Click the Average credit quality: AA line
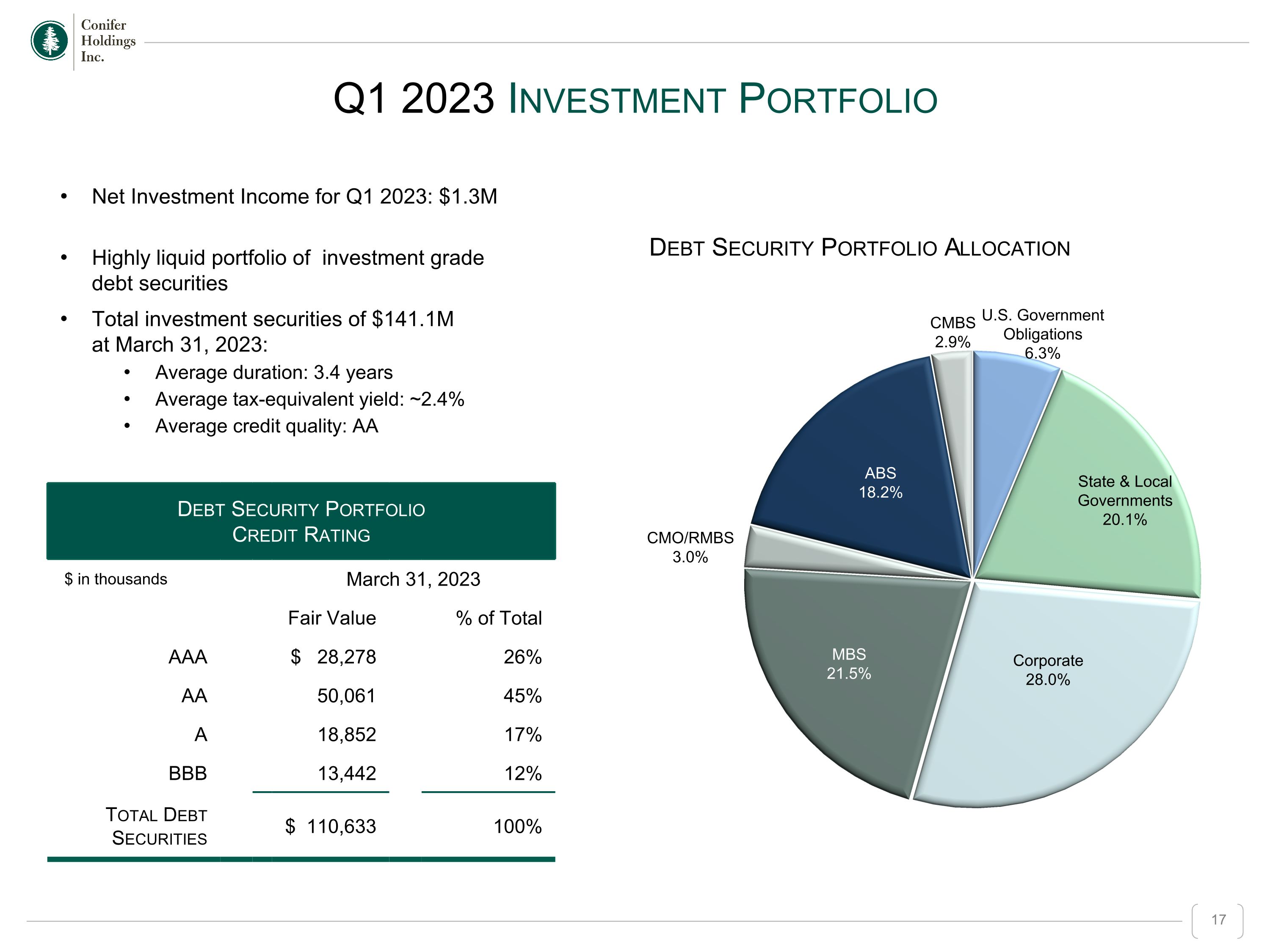Viewport: 1270px width, 952px height. coord(266,426)
